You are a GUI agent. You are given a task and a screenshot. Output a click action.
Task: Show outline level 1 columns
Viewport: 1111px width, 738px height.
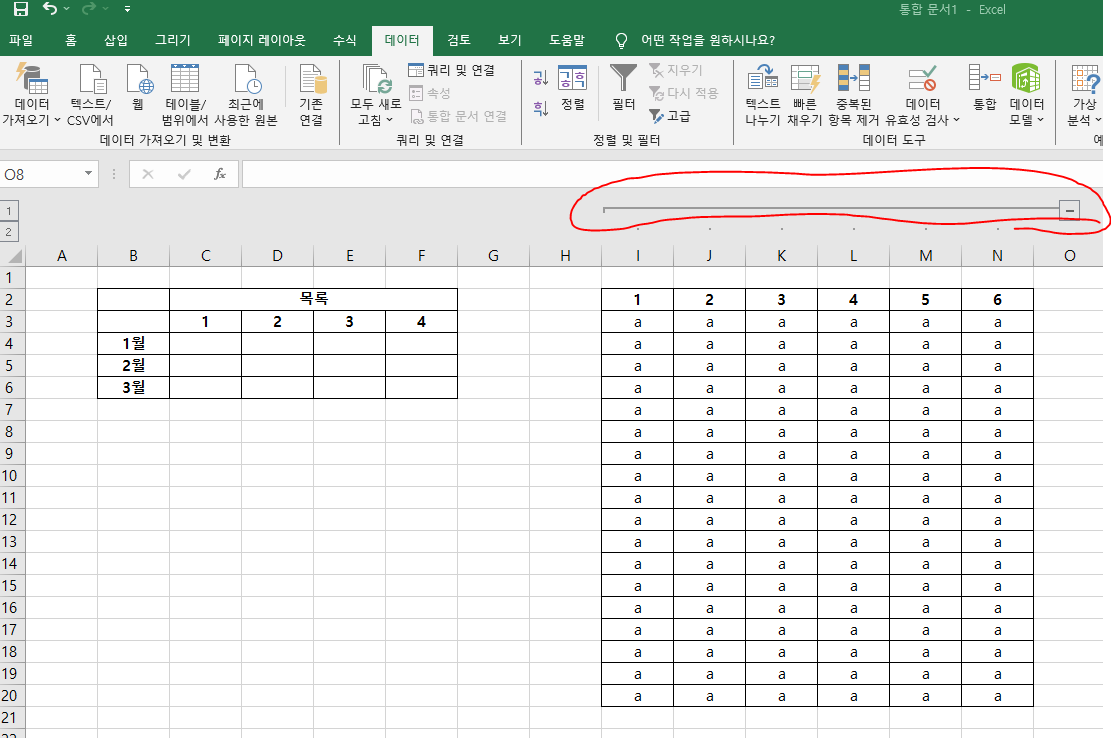9,211
